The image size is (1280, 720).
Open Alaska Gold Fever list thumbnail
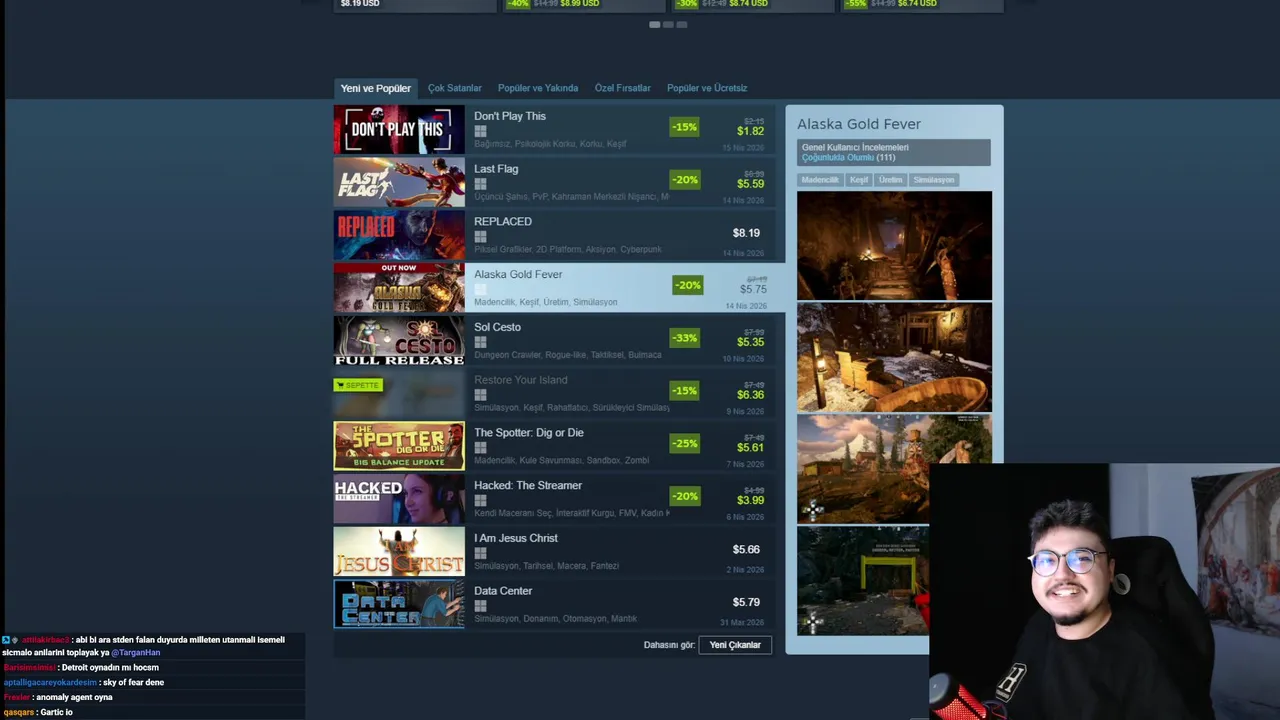399,288
